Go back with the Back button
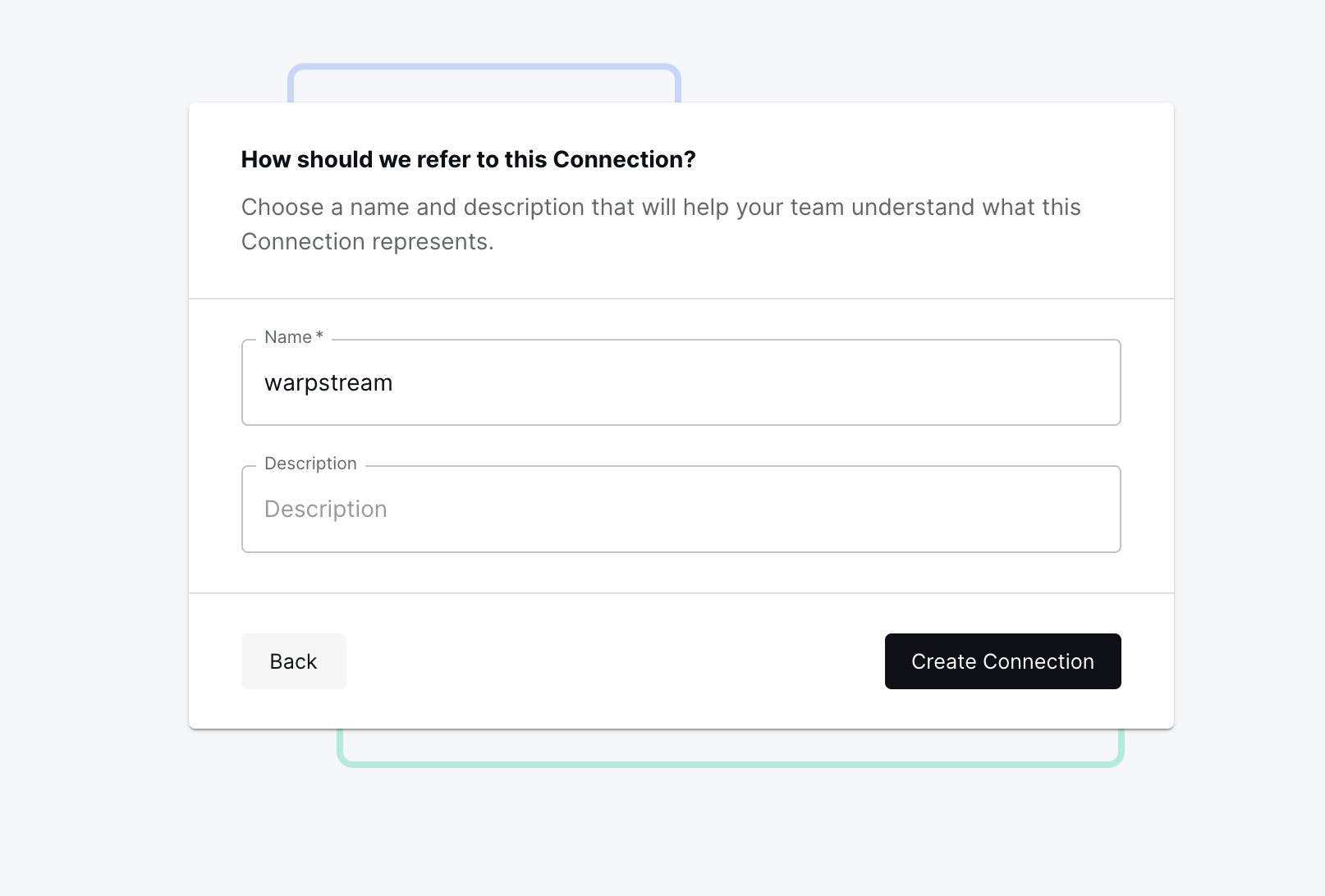 [x=293, y=661]
